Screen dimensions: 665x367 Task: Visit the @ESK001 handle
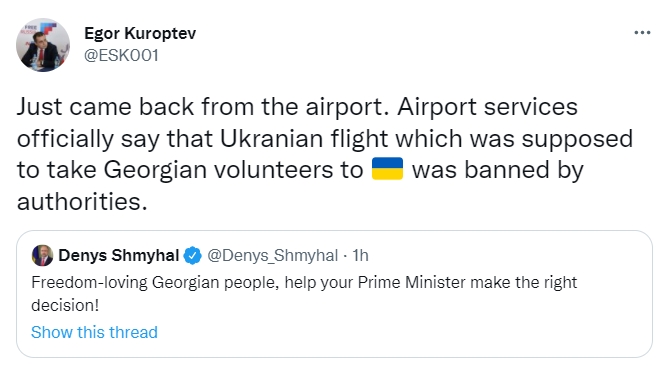(x=121, y=56)
